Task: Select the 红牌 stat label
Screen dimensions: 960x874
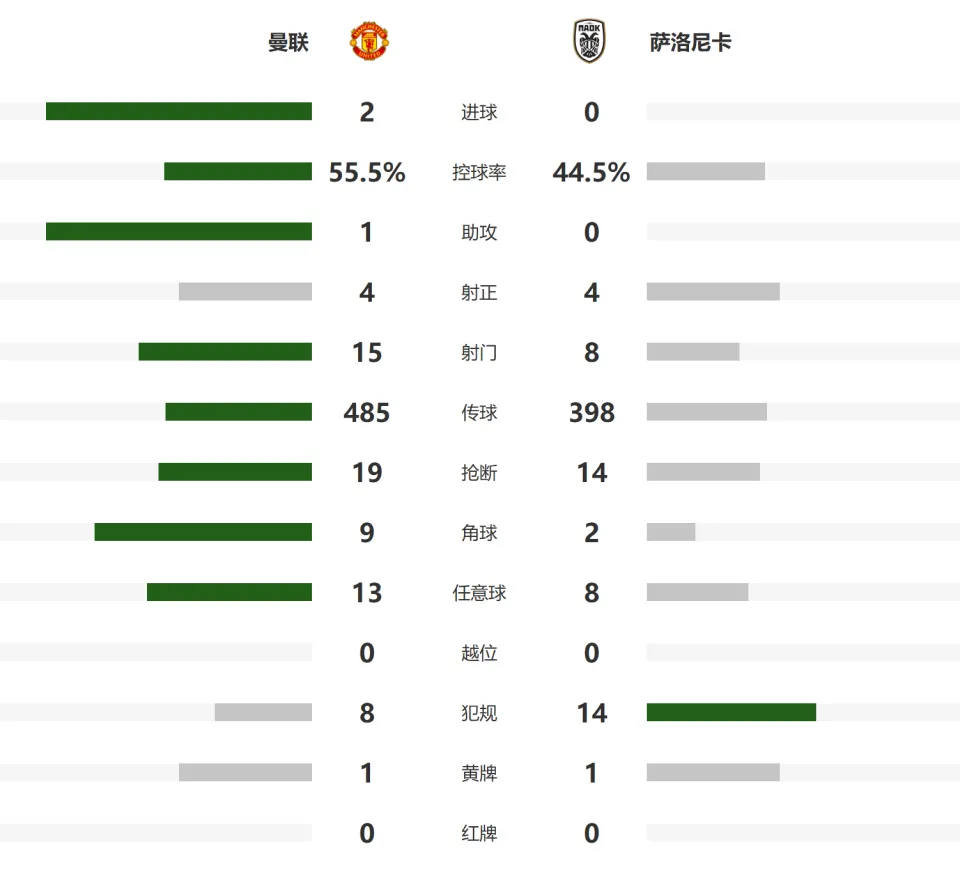Action: tap(479, 834)
